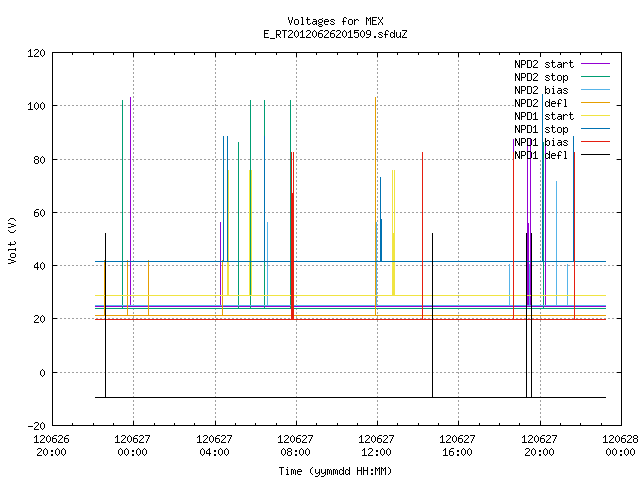Select the 'NPD1 stop' legend label
This screenshot has width=640, height=480.
coord(541,129)
